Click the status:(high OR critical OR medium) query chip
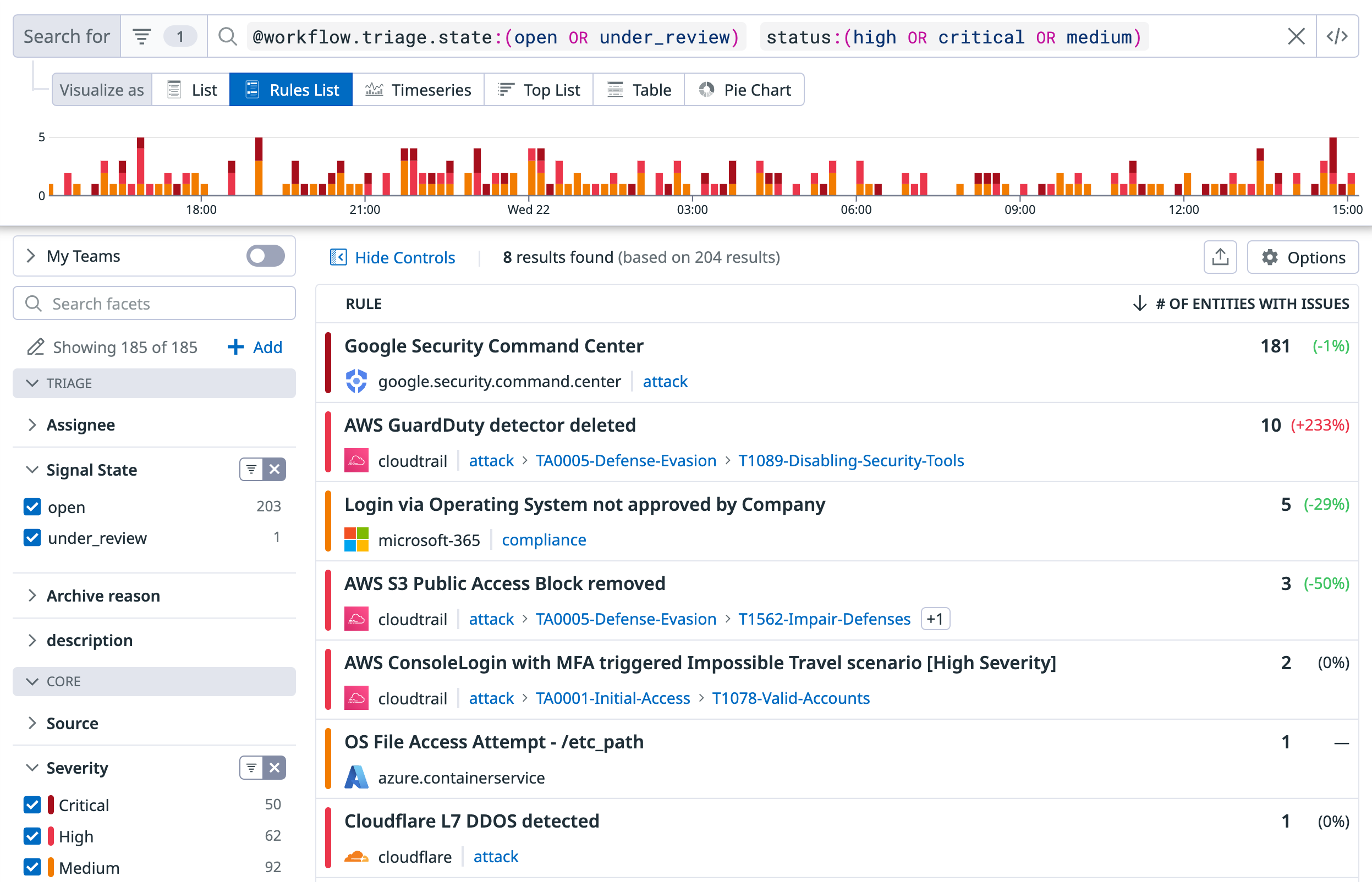Viewport: 1372px width, 882px height. pos(954,37)
